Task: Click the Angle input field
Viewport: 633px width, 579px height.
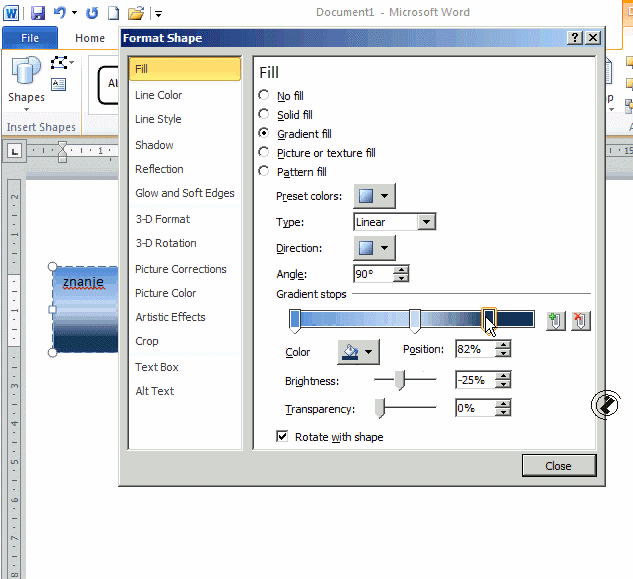Action: (x=373, y=274)
